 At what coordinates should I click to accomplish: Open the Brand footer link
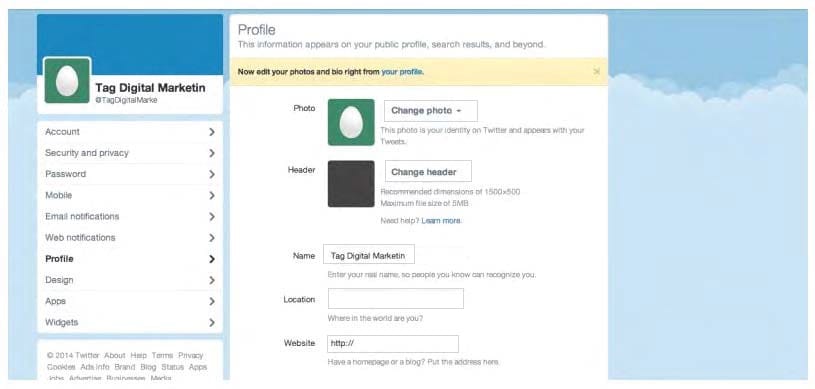(x=125, y=367)
